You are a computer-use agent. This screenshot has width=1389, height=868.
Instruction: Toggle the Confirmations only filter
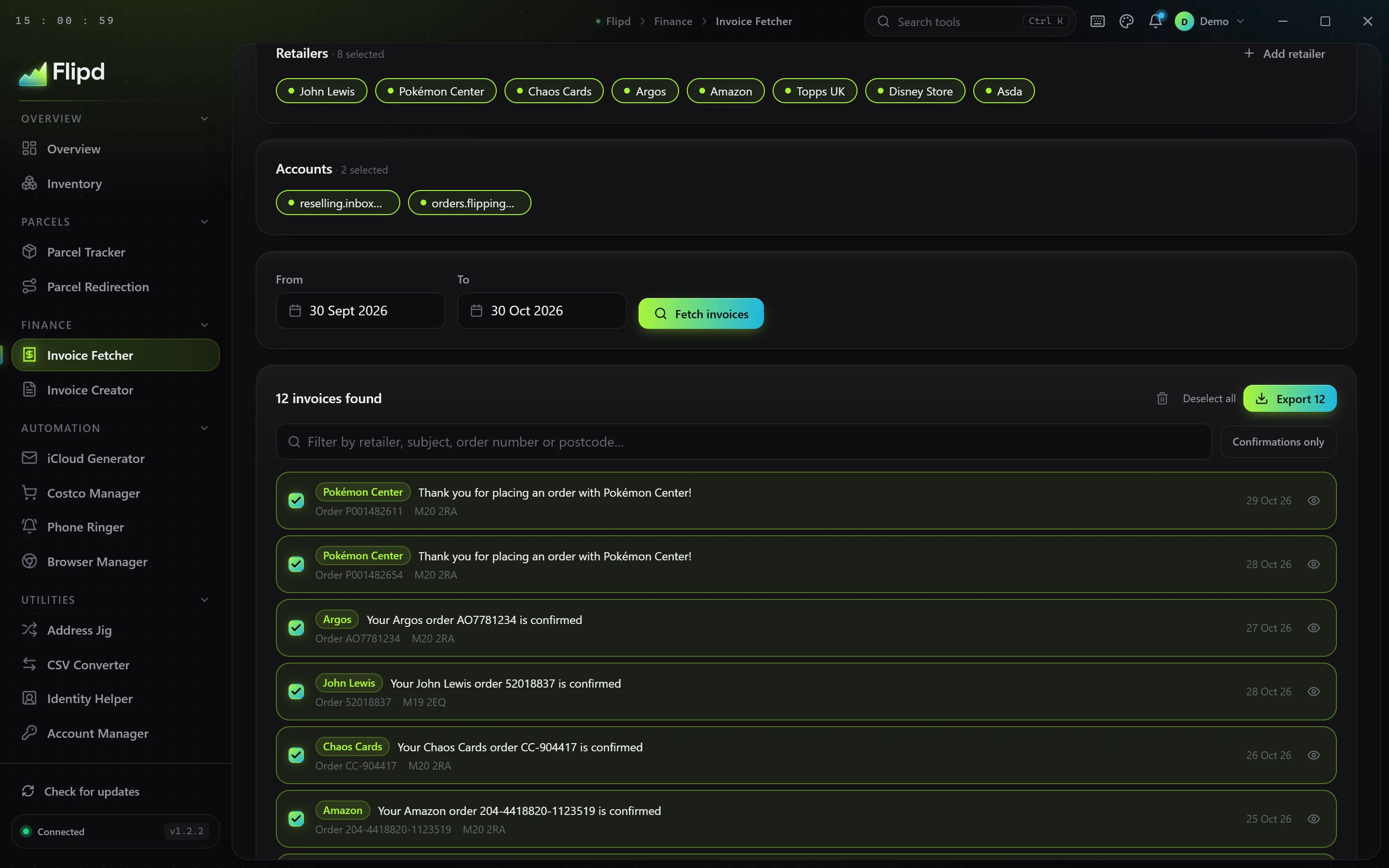(1278, 441)
